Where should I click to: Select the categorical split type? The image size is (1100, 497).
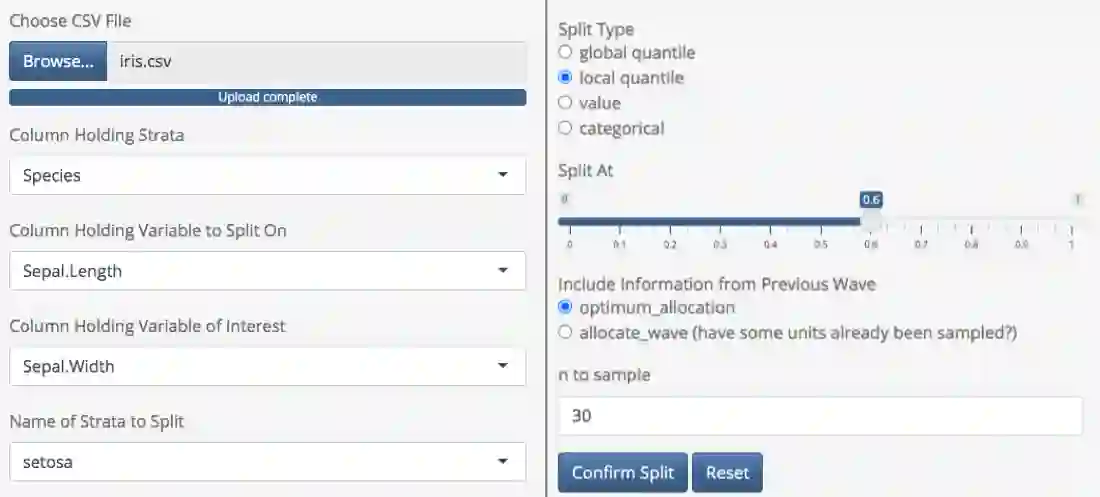tap(566, 128)
